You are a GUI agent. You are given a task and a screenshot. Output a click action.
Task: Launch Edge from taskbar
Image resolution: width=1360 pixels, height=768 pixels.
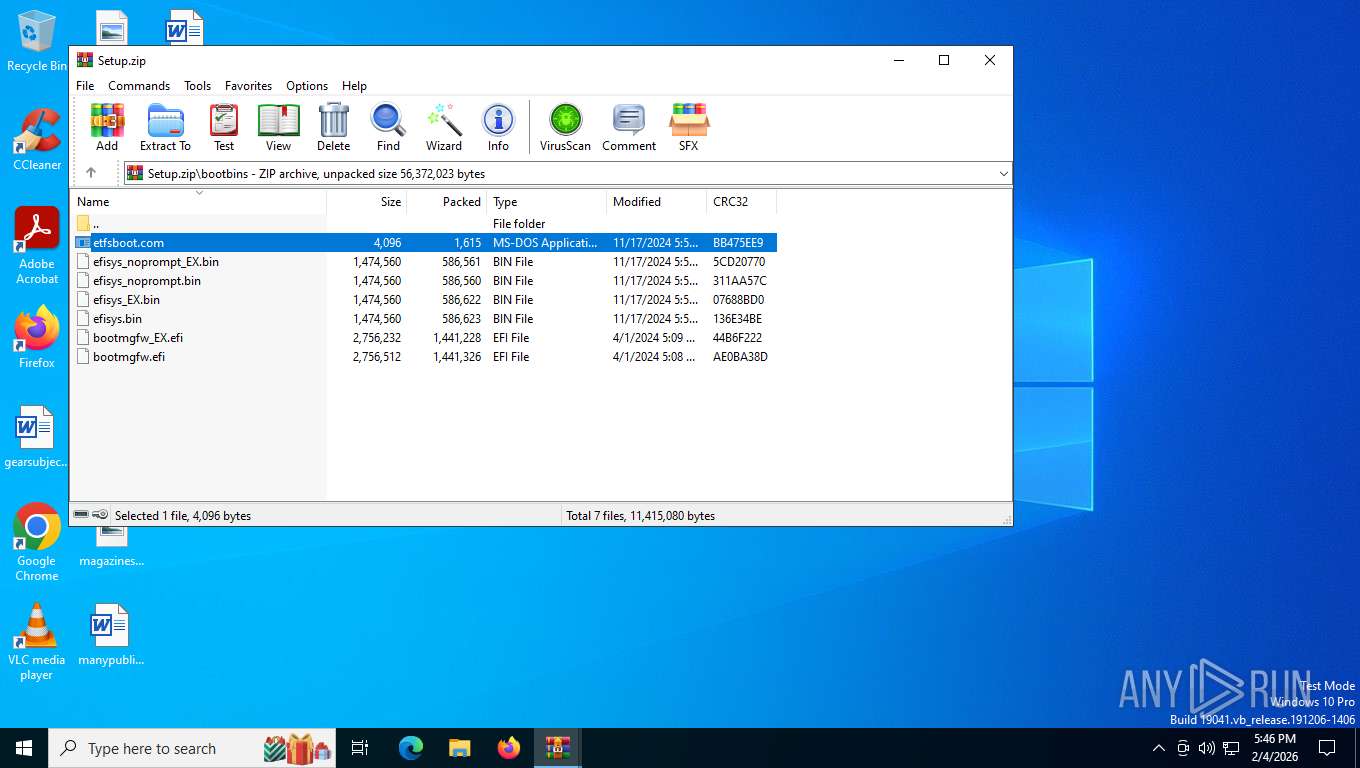pos(411,748)
